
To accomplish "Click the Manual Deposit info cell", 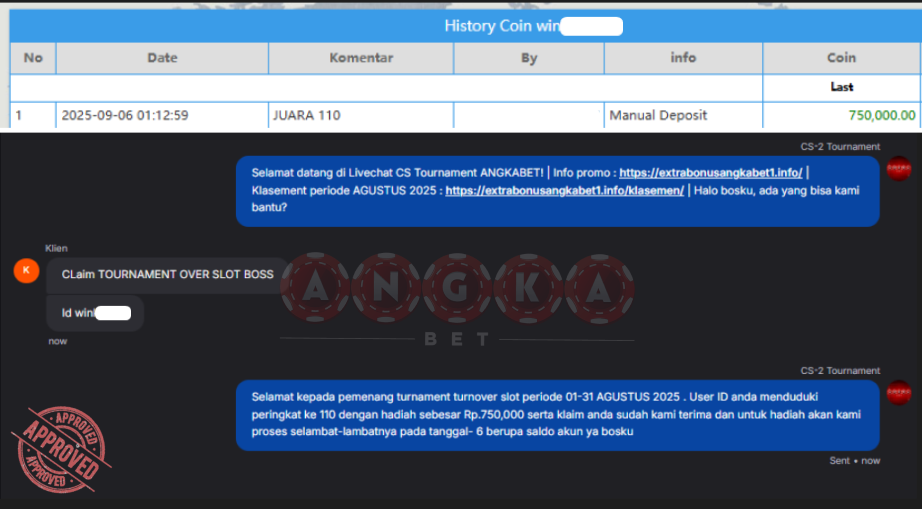I will click(x=683, y=115).
